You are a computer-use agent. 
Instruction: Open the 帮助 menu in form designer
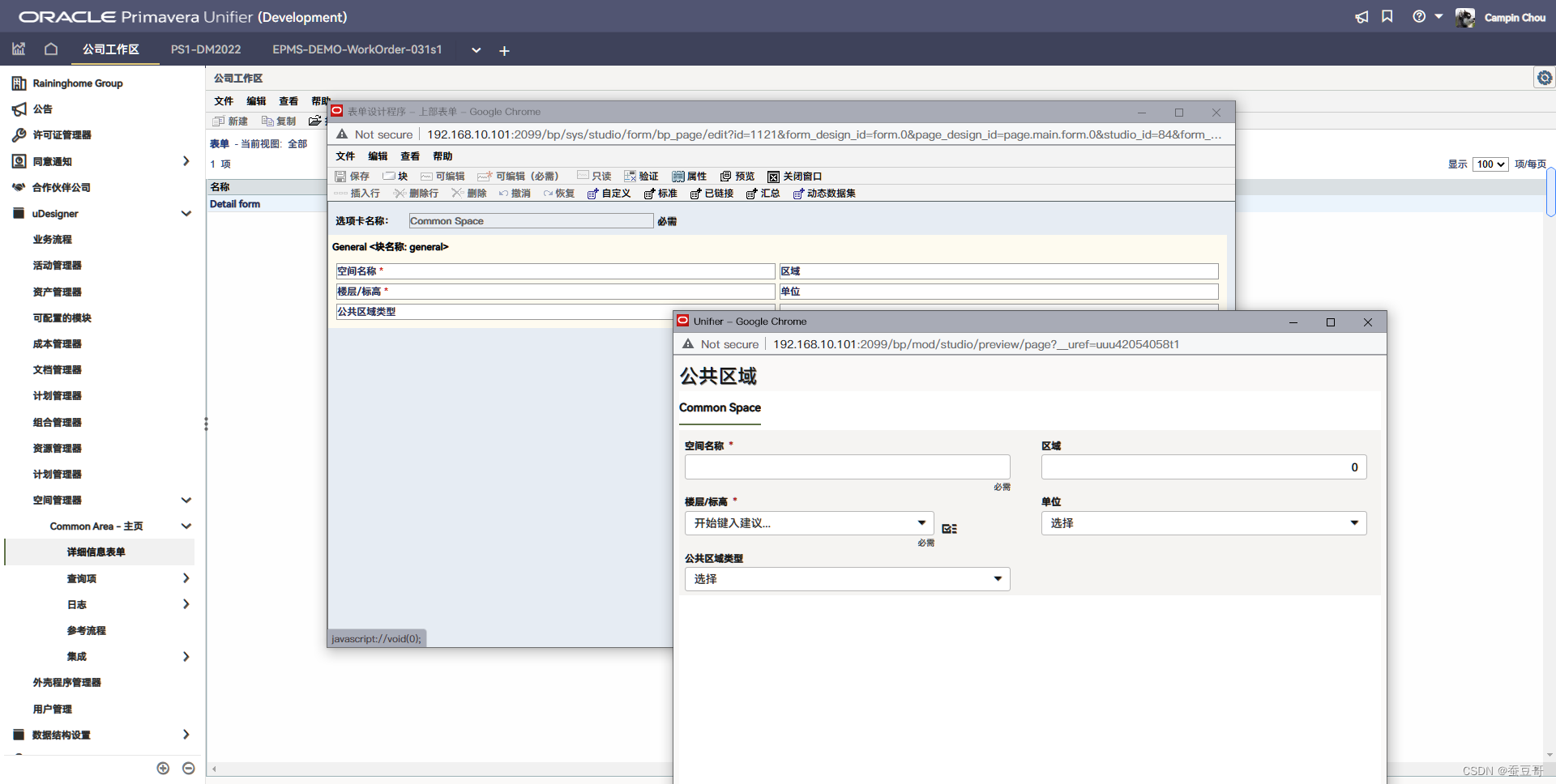click(x=442, y=156)
